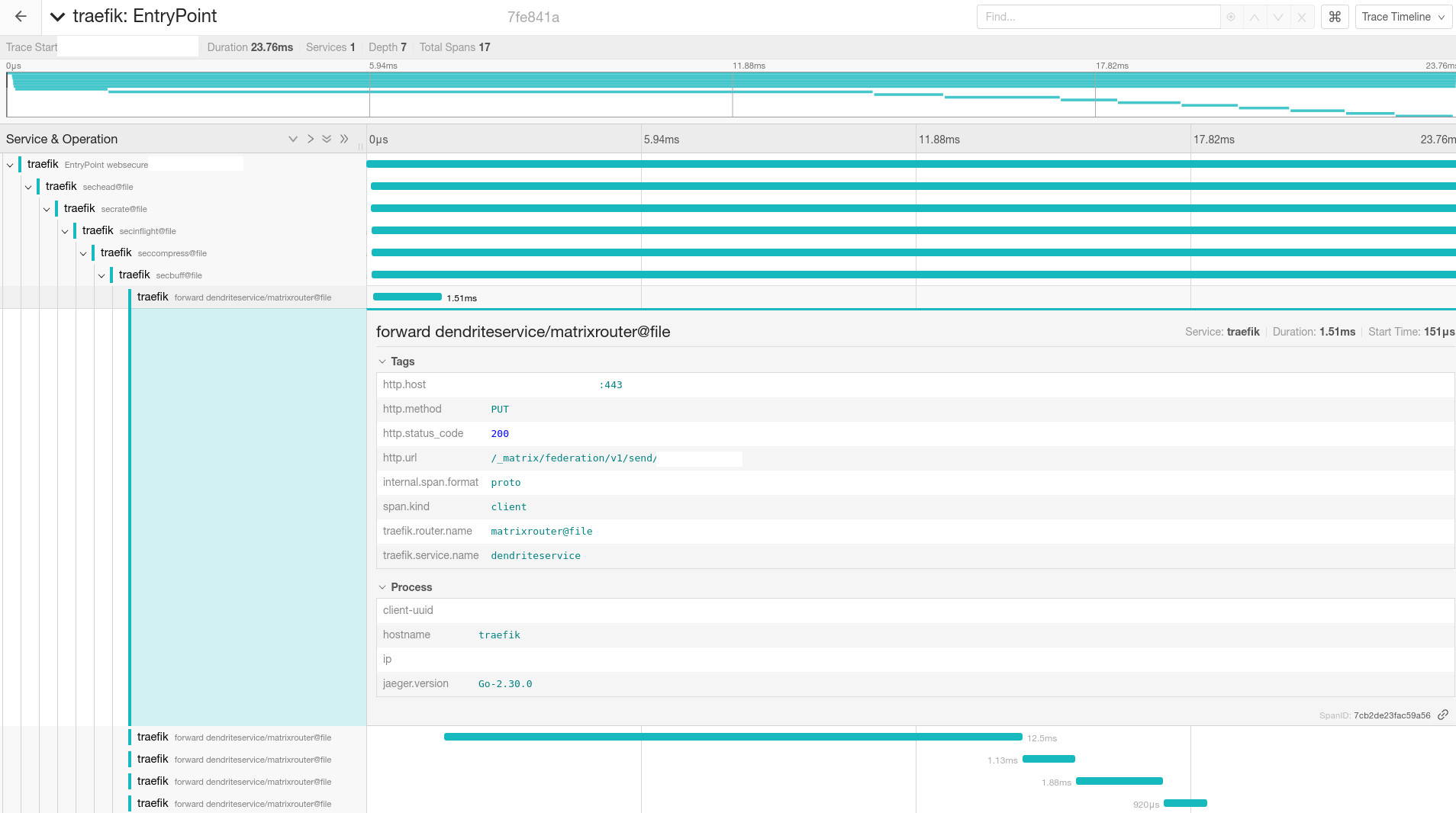
Task: Open the Trace Timeline view dropdown
Action: 1403,17
